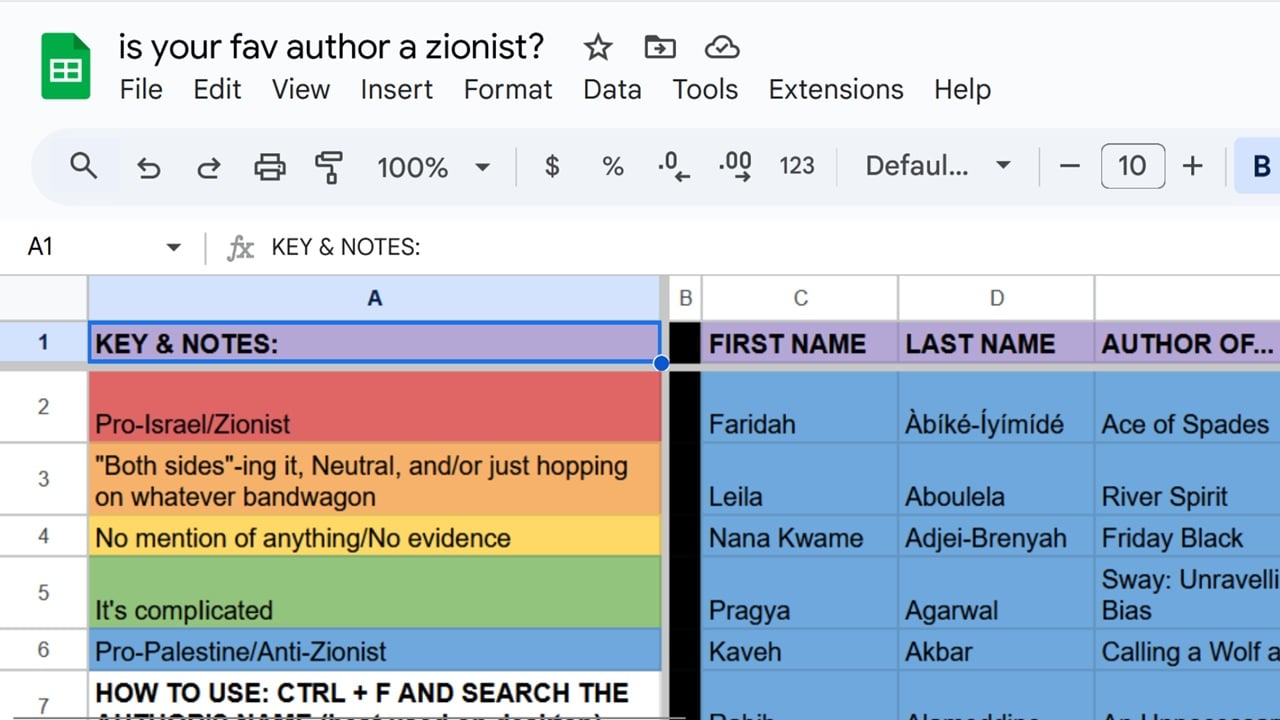Click the redo arrow icon
1280x720 pixels.
point(208,167)
